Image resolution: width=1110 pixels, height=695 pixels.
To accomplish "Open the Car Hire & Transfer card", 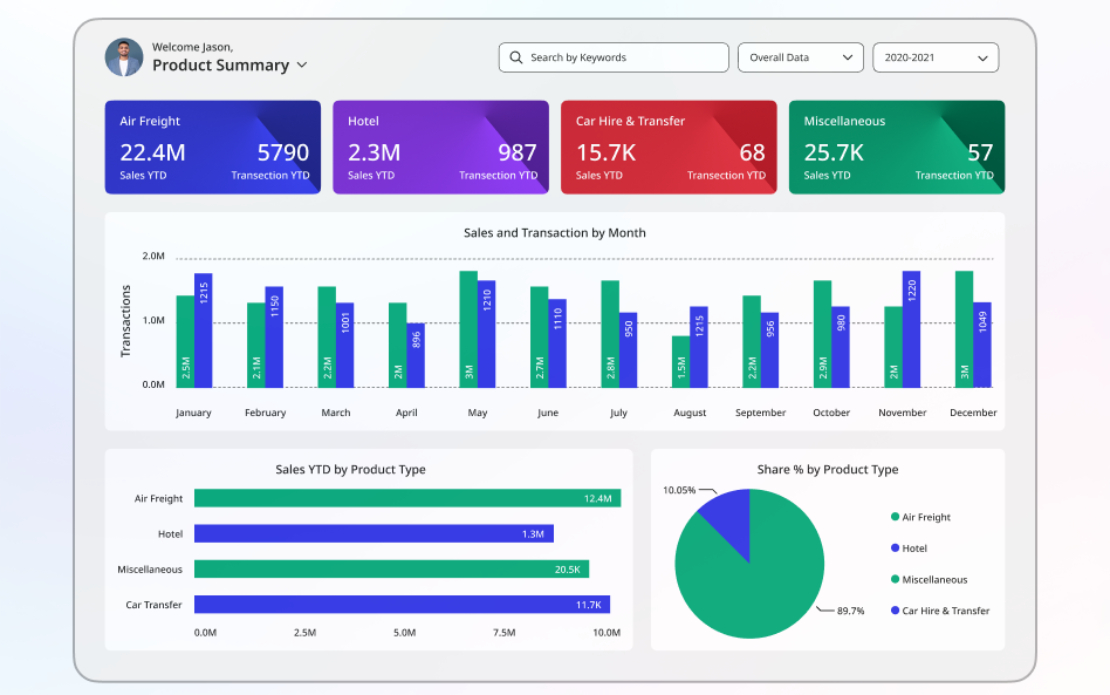I will click(x=668, y=147).
